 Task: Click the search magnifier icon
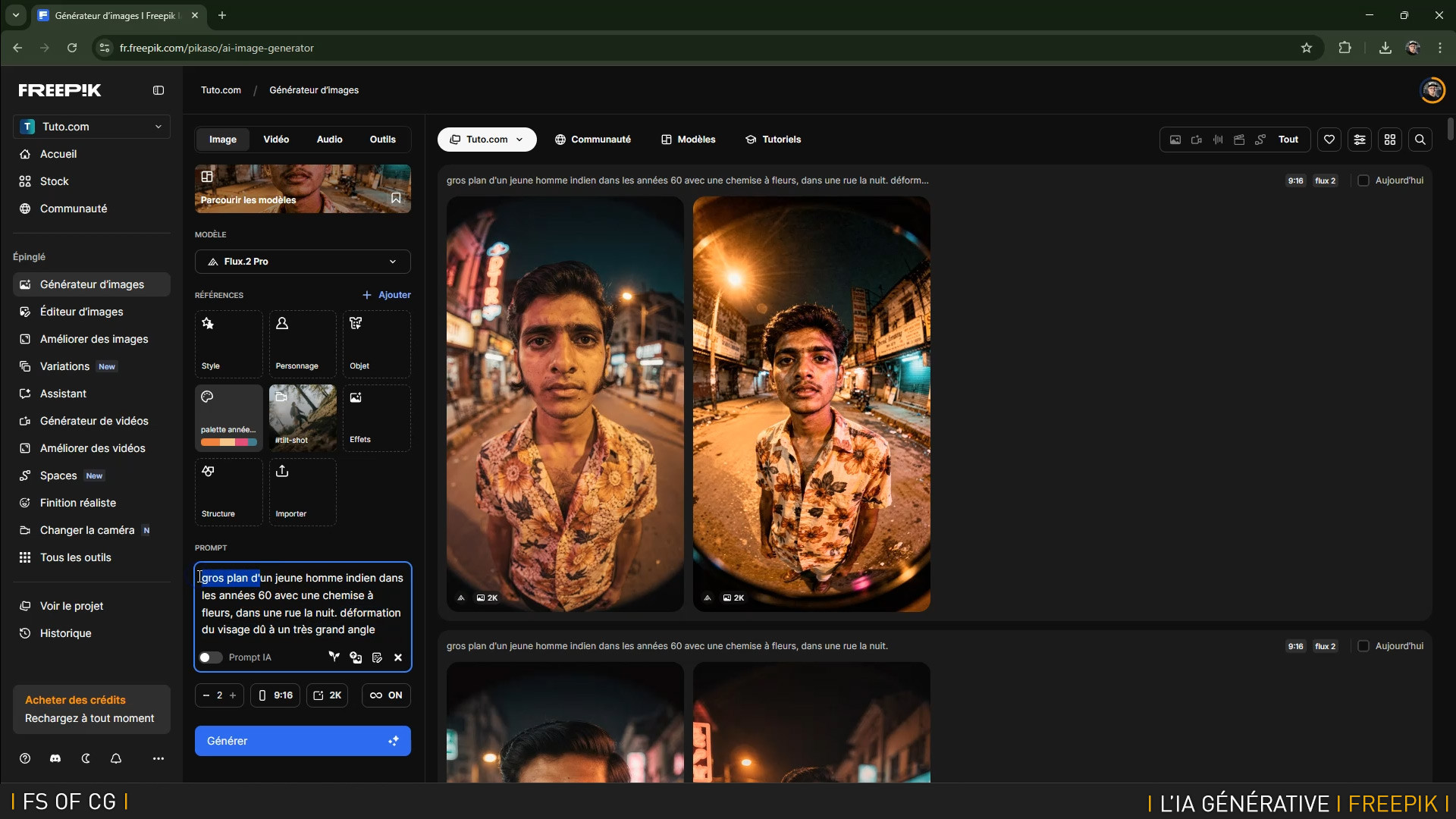click(1420, 140)
